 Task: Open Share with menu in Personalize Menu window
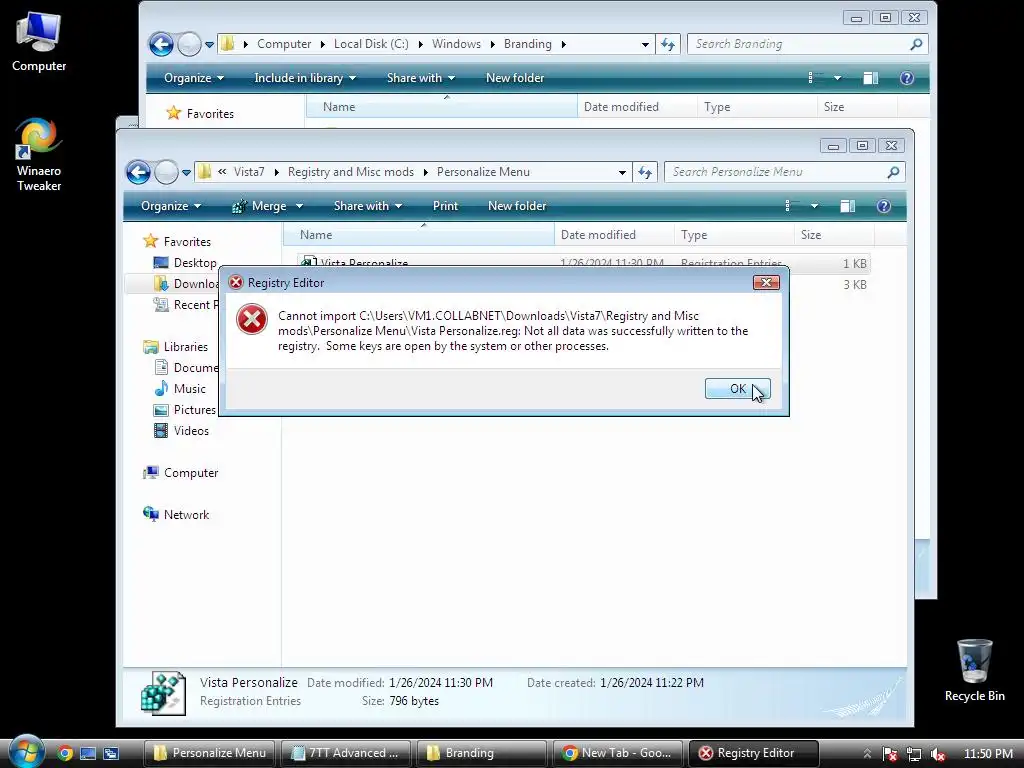pyautogui.click(x=368, y=206)
